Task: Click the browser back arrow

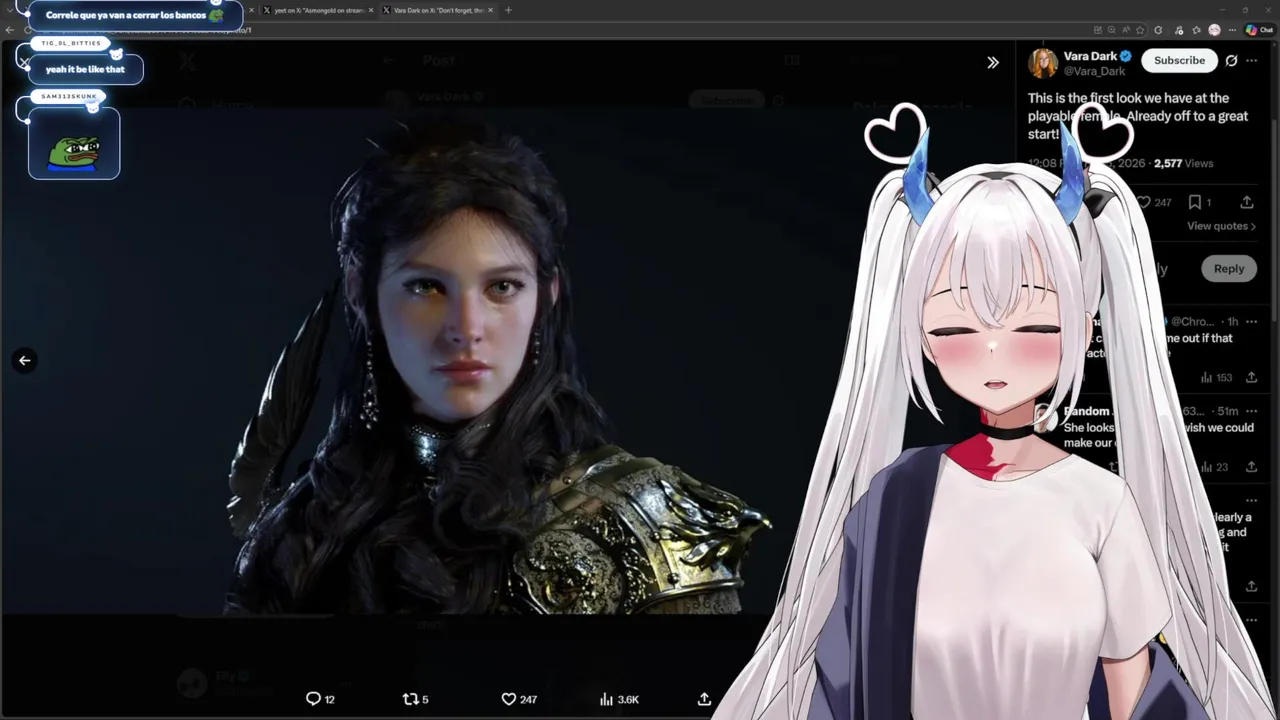Action: point(9,30)
